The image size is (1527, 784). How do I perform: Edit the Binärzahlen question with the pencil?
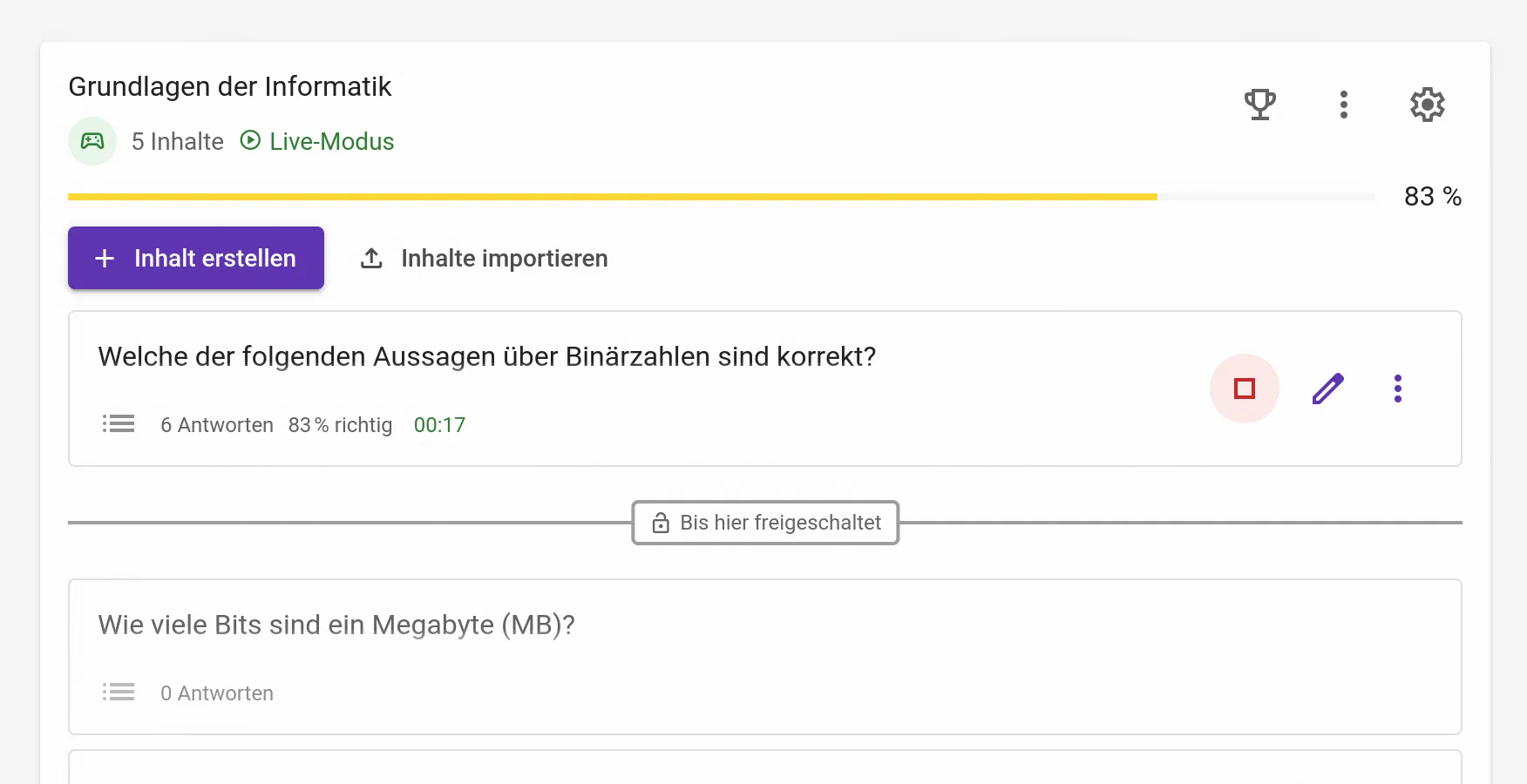point(1327,389)
